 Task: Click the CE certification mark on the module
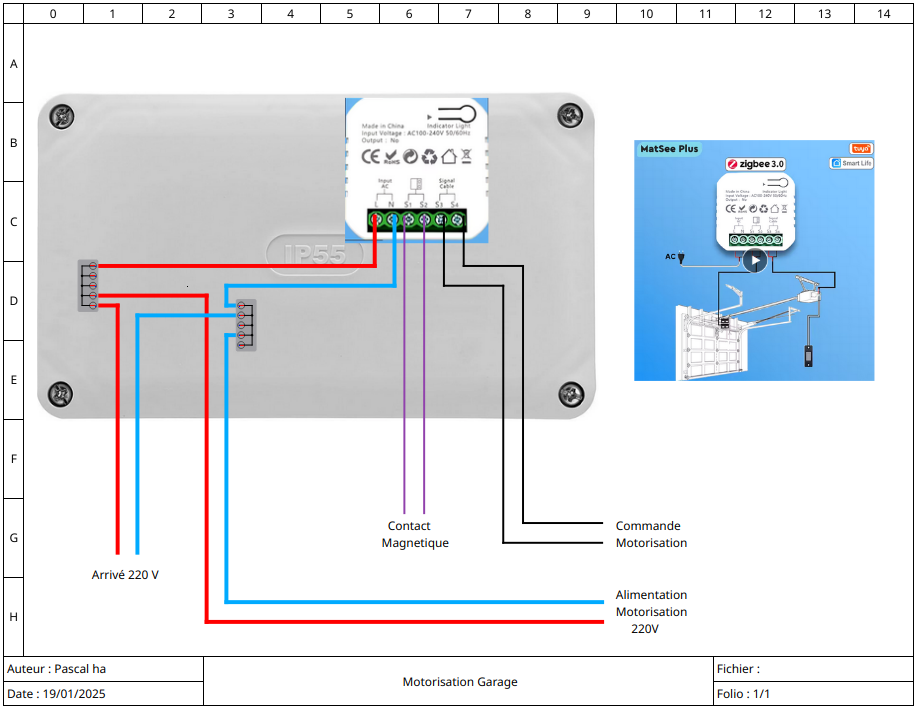click(371, 157)
